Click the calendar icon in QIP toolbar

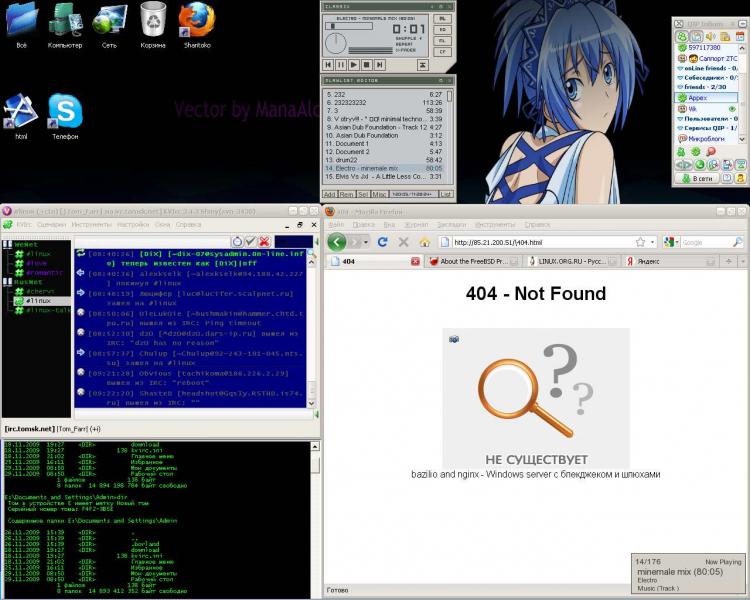[x=740, y=36]
